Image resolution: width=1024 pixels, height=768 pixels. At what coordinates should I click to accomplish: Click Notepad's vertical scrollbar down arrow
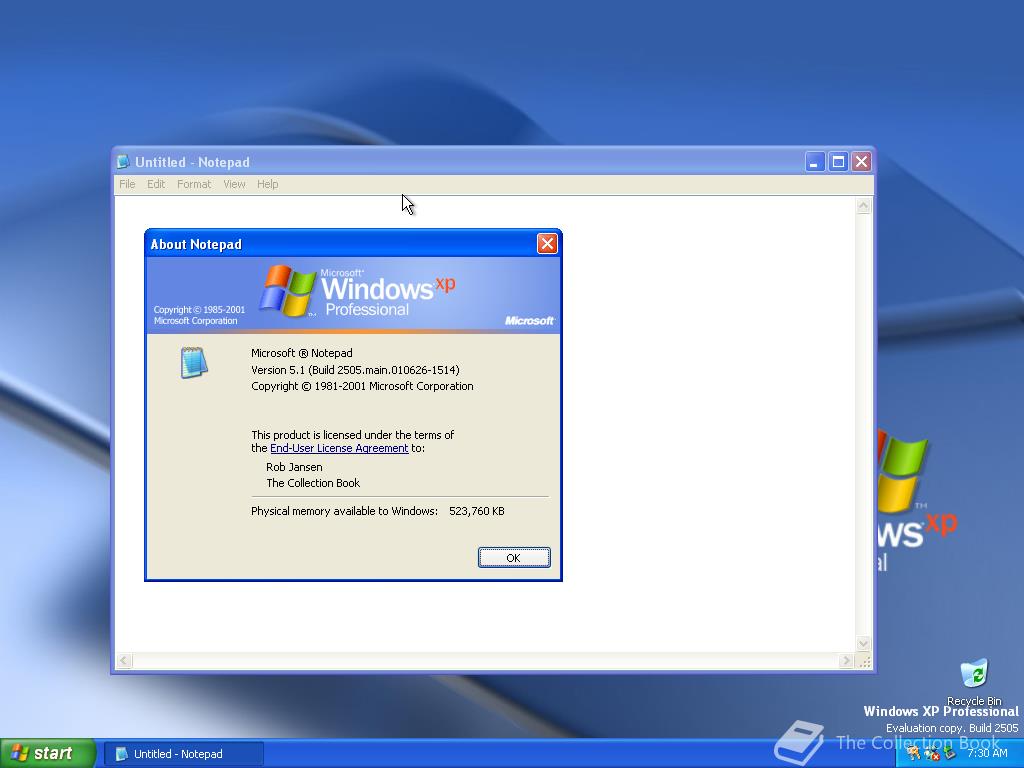pyautogui.click(x=863, y=644)
